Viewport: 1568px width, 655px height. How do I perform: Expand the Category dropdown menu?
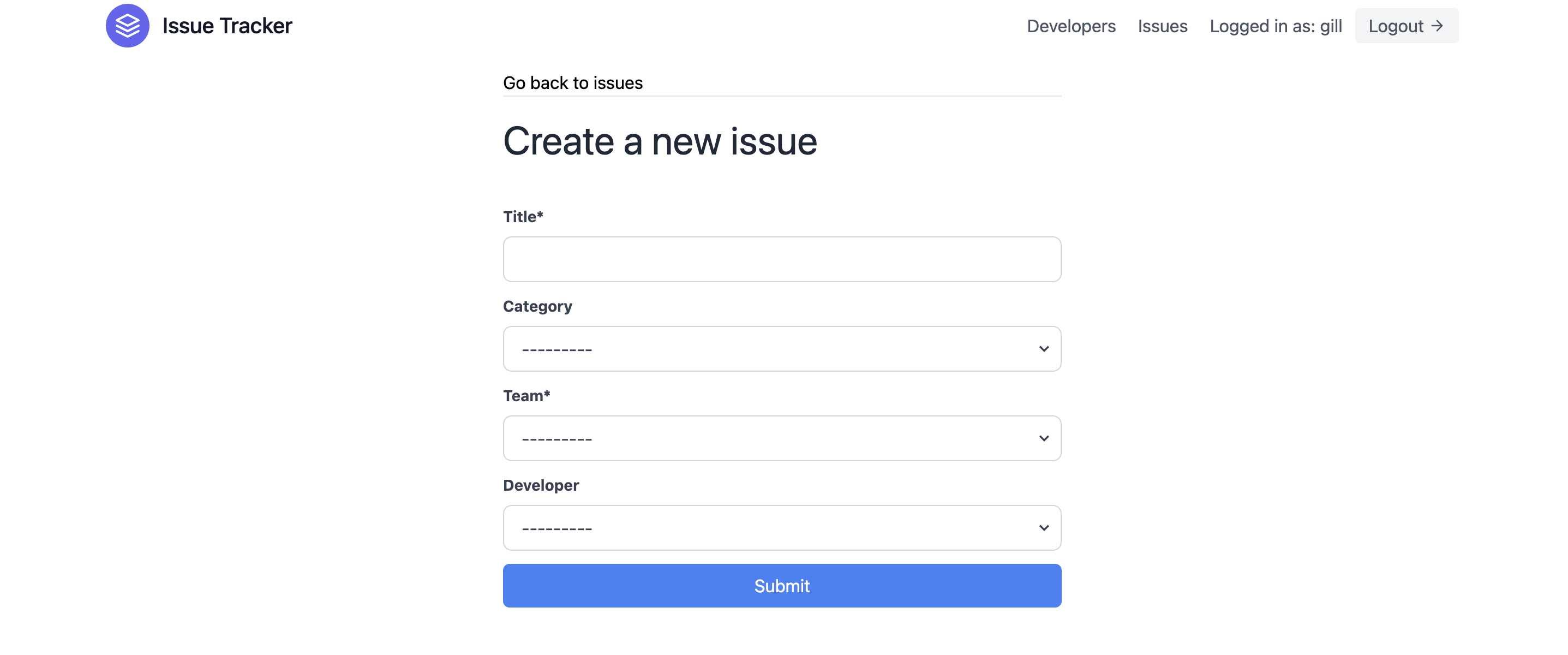(782, 348)
